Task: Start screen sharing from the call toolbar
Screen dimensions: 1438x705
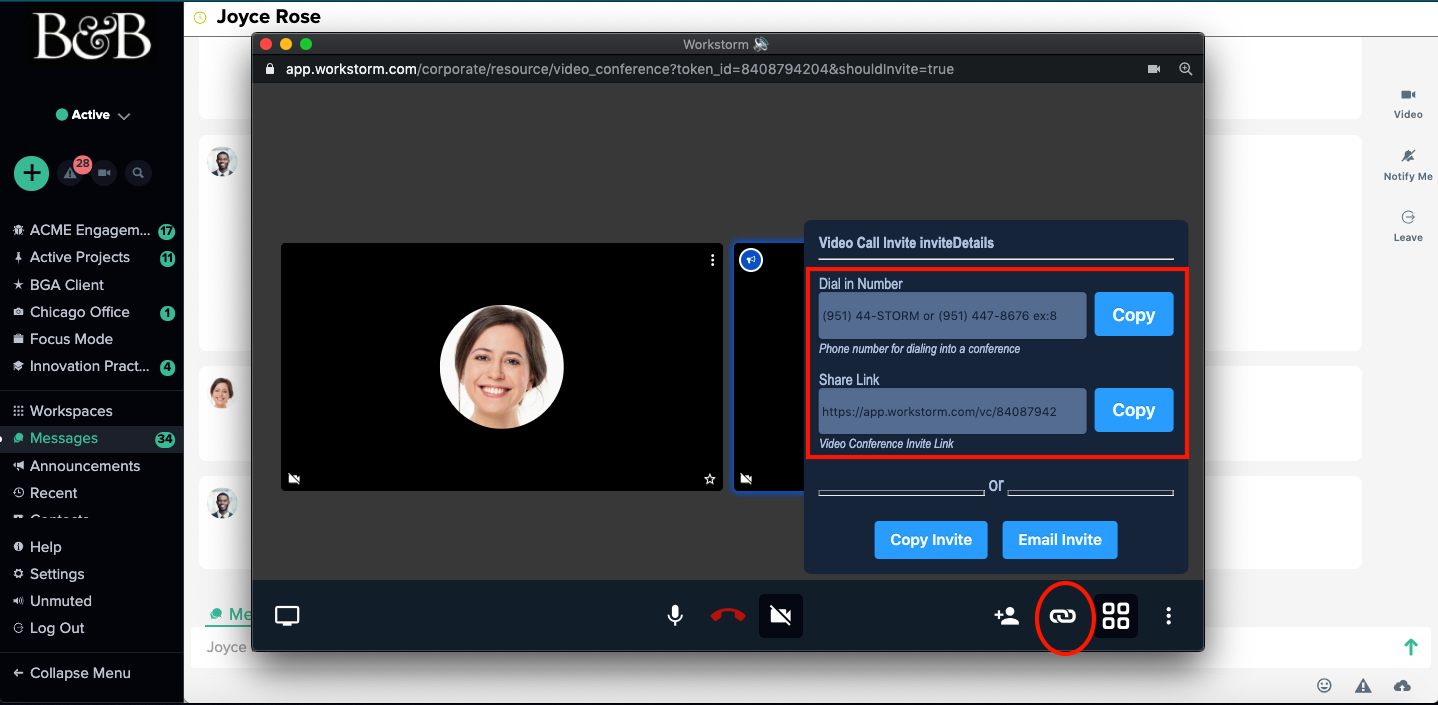Action: [x=288, y=616]
